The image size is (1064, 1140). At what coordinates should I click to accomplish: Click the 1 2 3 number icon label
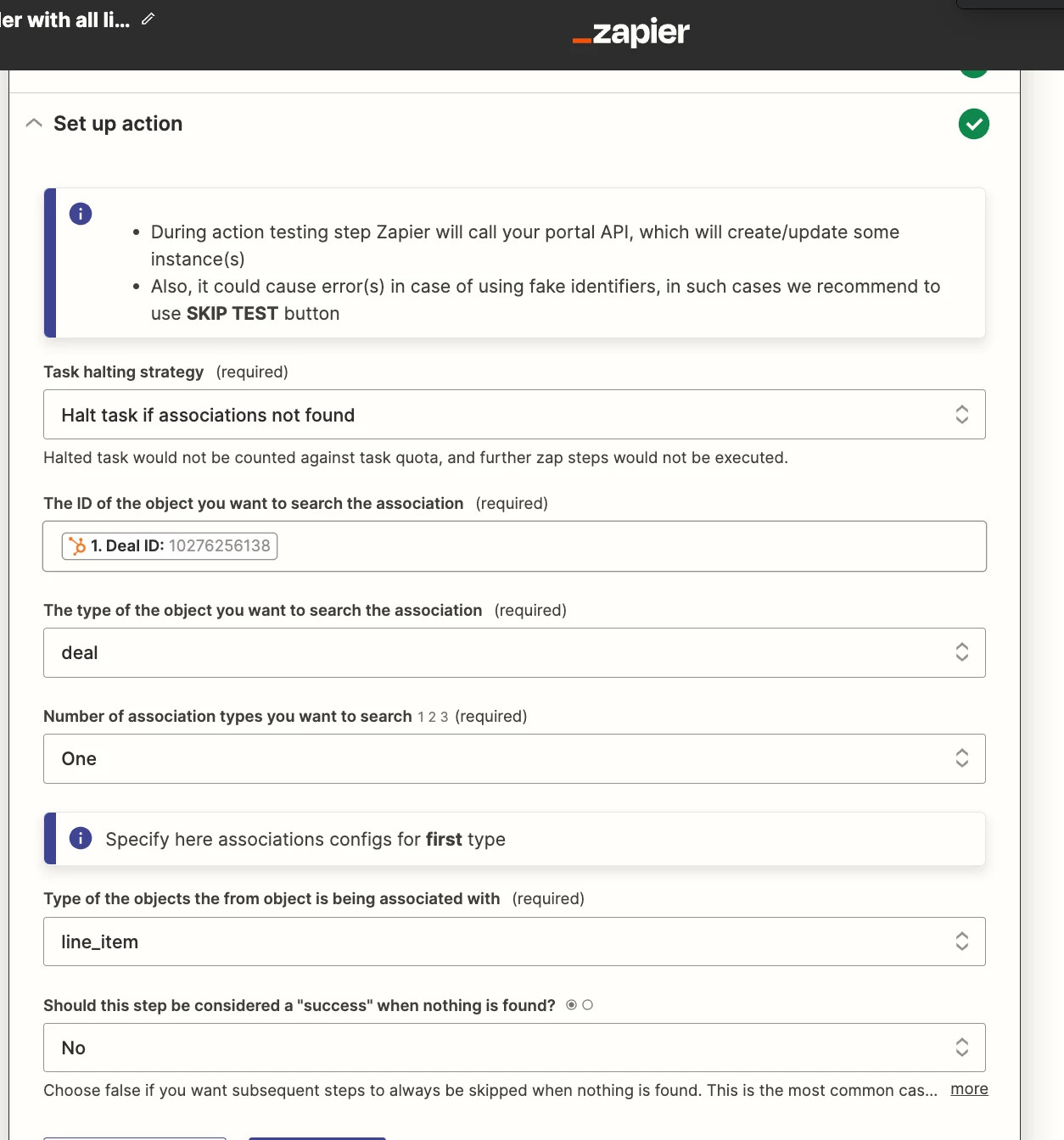(x=433, y=717)
